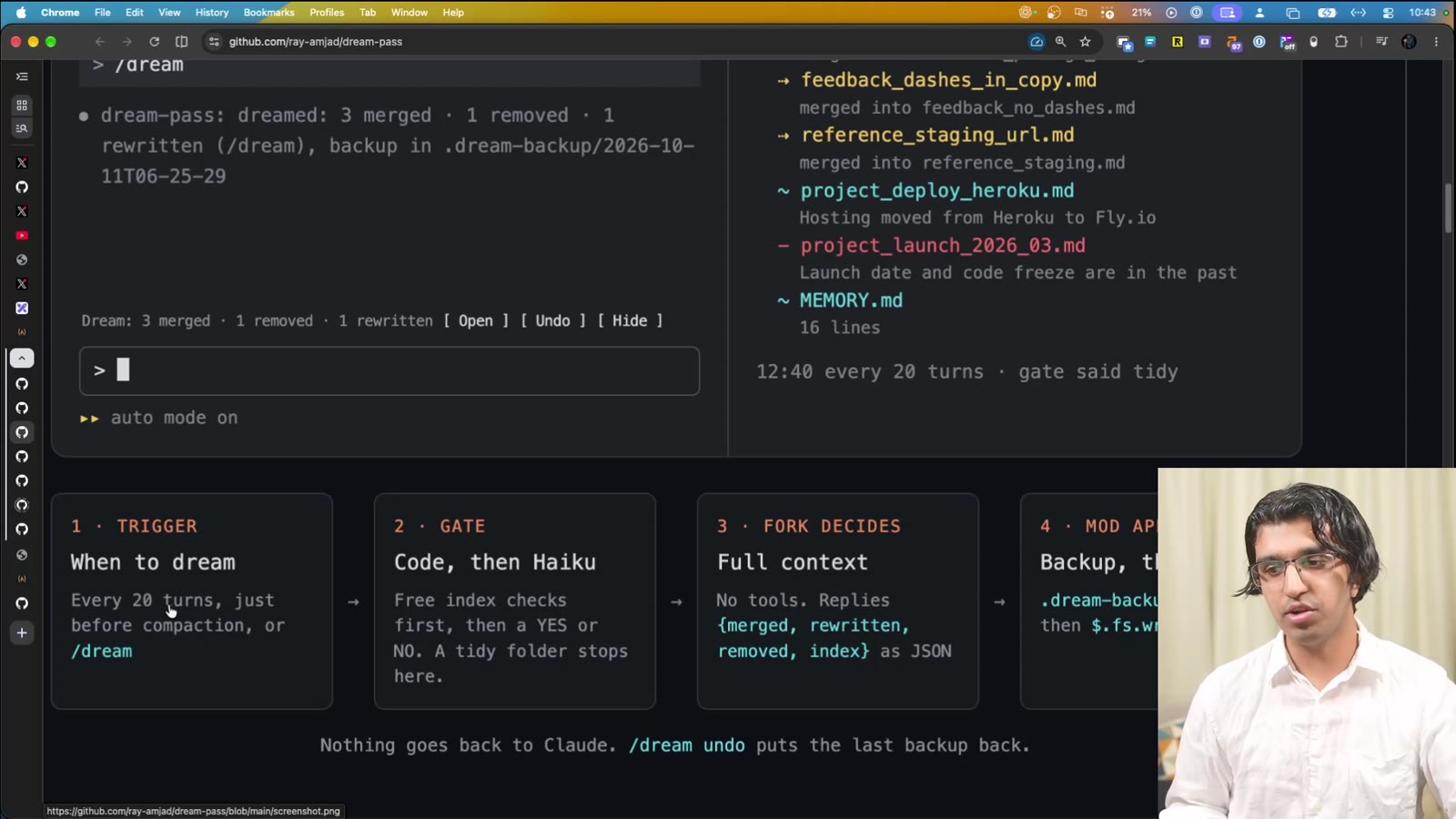1456x819 pixels.
Task: Collapse the tab group with the chevron
Action: tap(22, 359)
